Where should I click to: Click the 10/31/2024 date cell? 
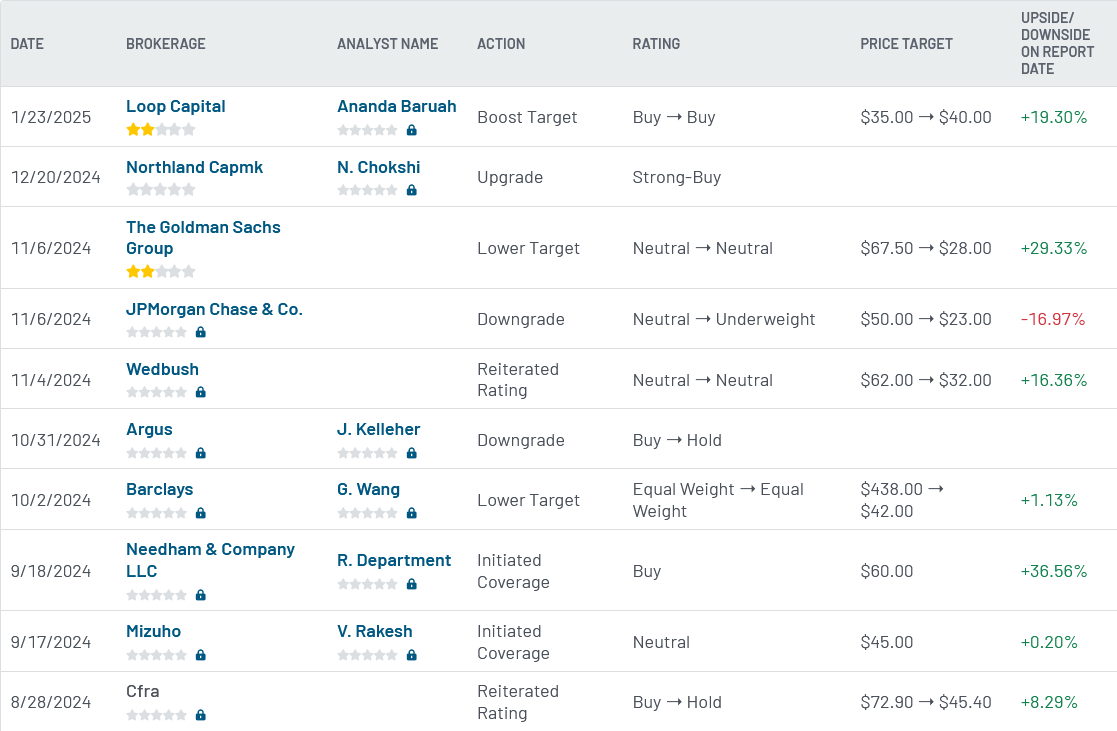click(x=56, y=440)
